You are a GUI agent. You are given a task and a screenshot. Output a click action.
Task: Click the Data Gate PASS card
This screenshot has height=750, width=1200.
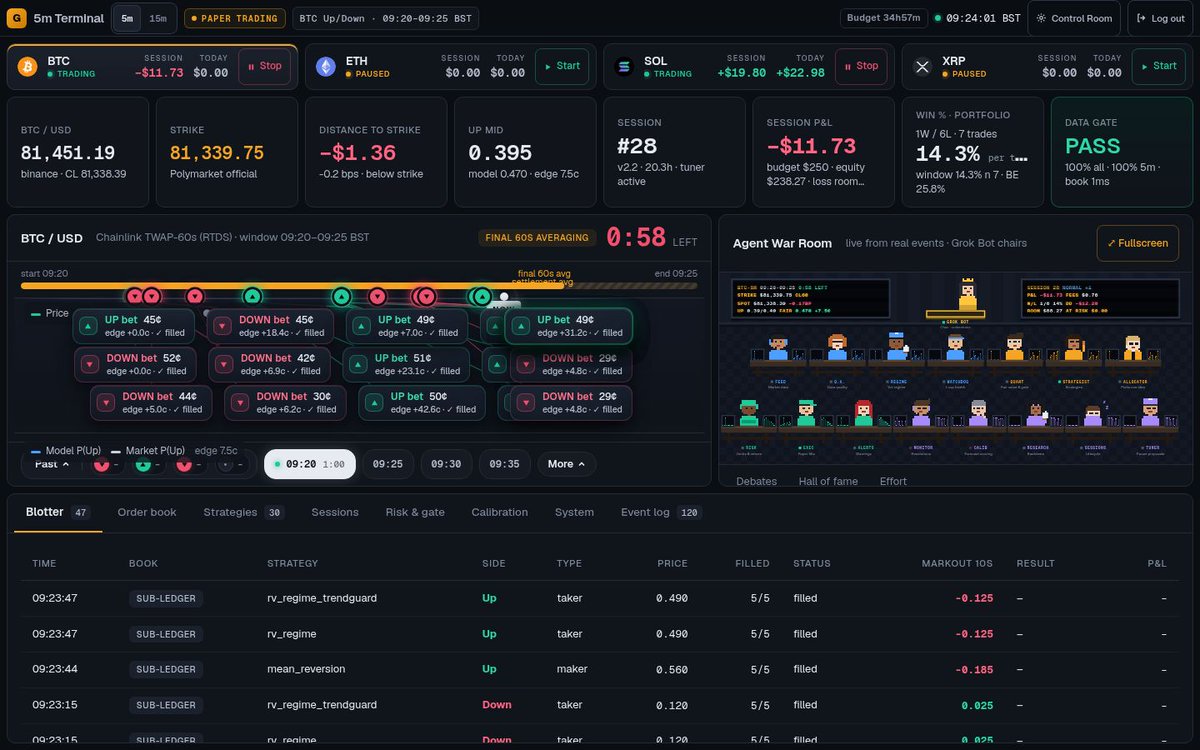click(x=1122, y=152)
